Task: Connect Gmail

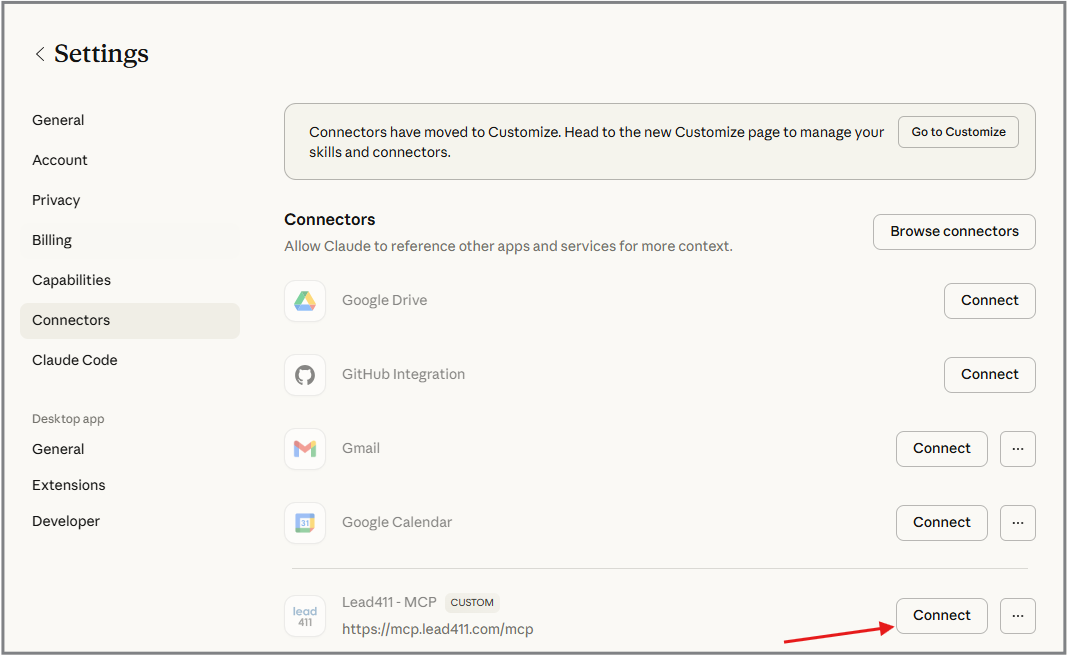Action: click(x=942, y=449)
